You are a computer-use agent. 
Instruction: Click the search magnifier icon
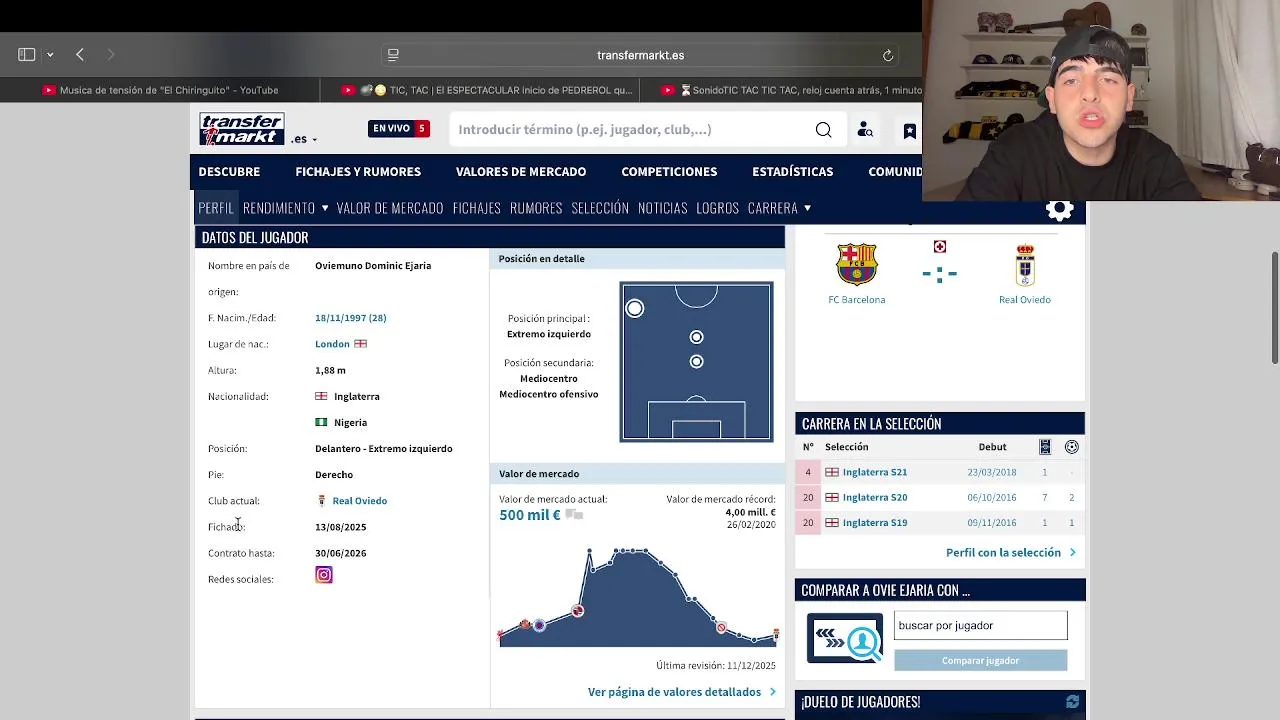pyautogui.click(x=823, y=130)
